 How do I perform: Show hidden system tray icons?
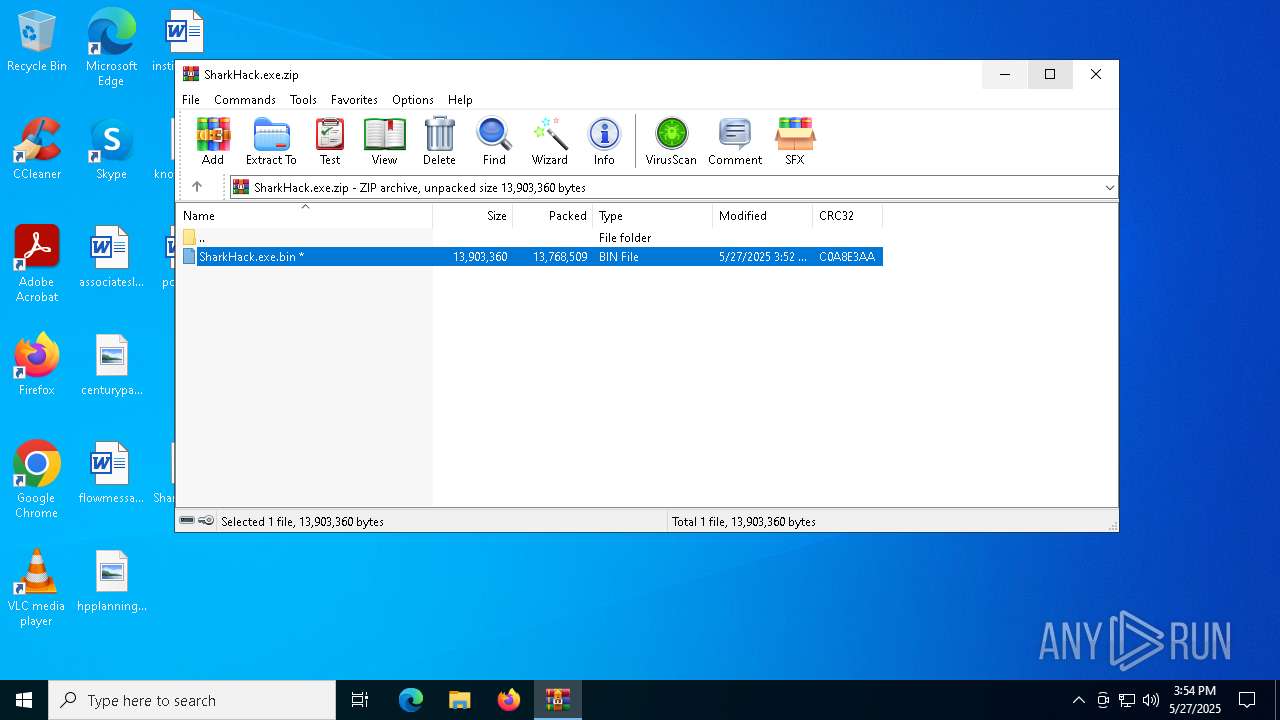pyautogui.click(x=1078, y=700)
